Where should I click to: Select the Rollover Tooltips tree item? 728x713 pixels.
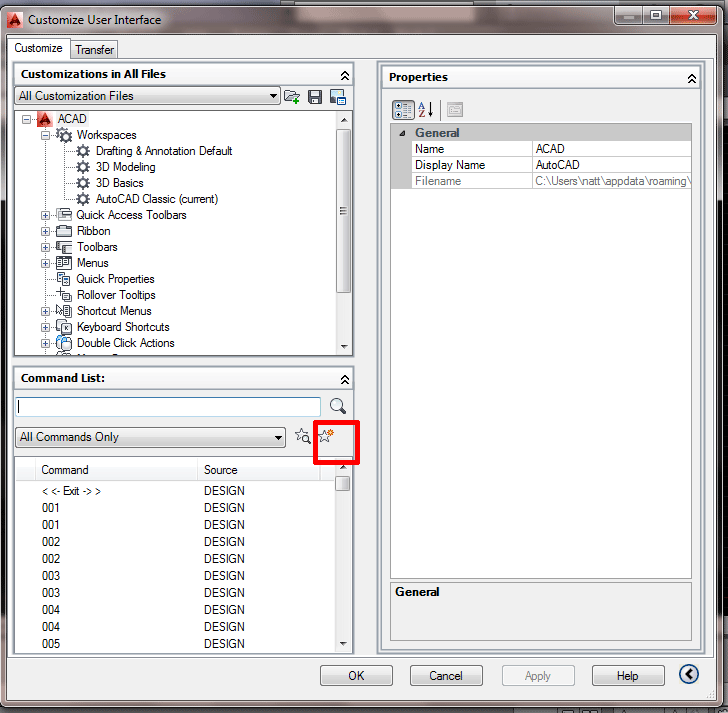[116, 295]
